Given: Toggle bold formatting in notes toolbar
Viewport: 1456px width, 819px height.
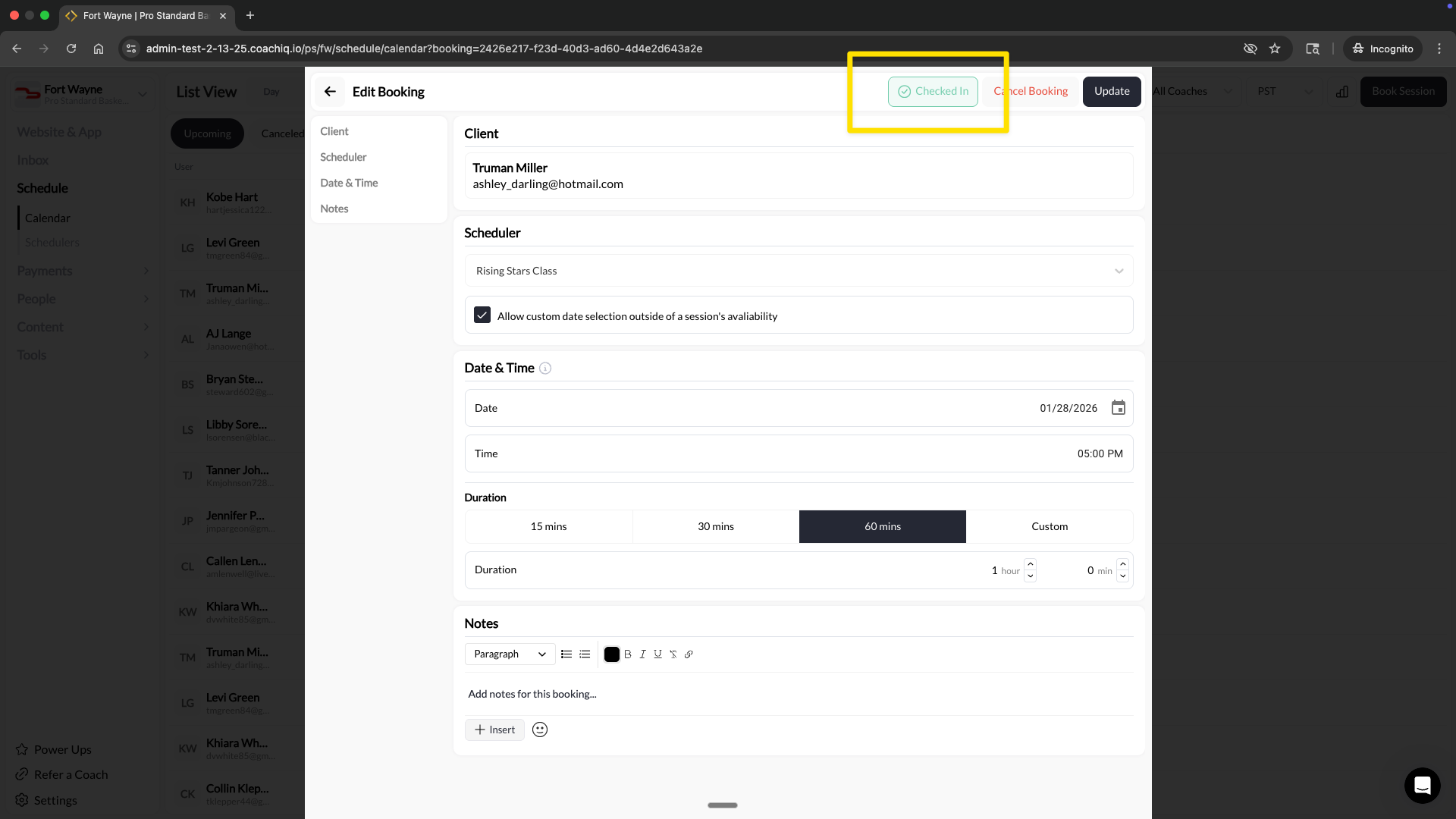Looking at the screenshot, I should (627, 654).
